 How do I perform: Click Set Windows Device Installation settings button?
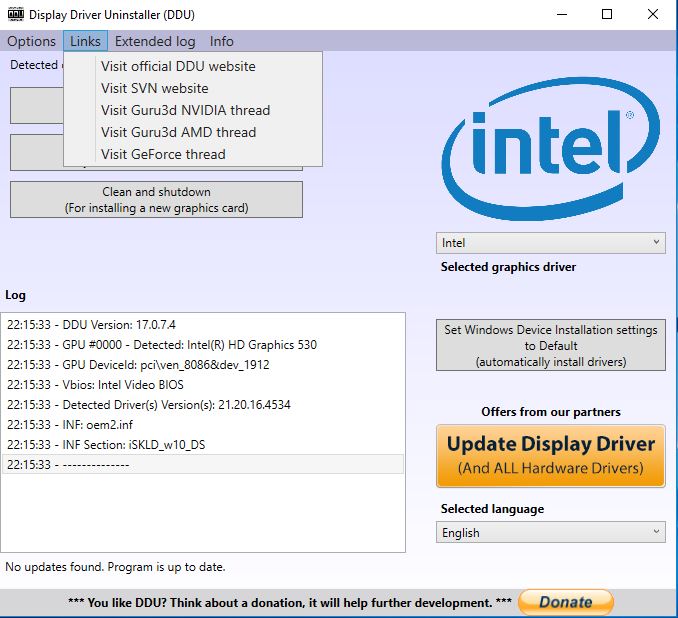click(550, 345)
